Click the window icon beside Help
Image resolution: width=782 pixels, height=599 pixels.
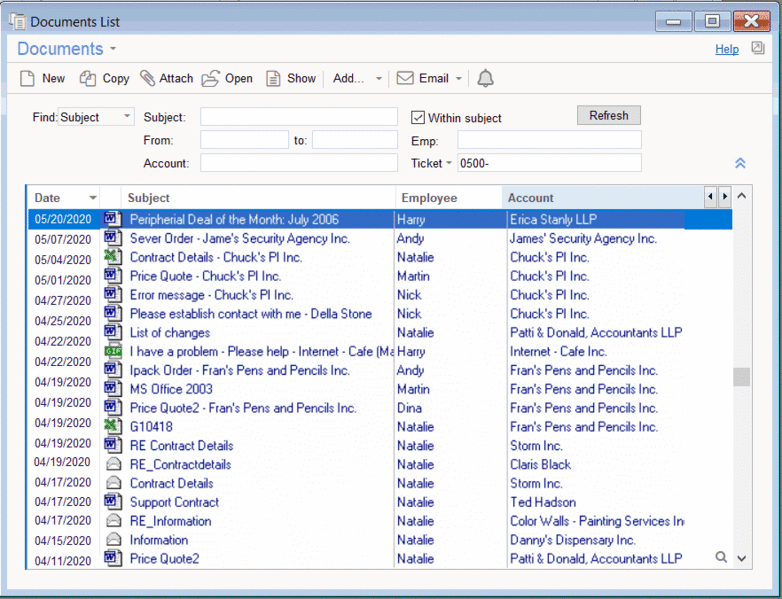758,48
